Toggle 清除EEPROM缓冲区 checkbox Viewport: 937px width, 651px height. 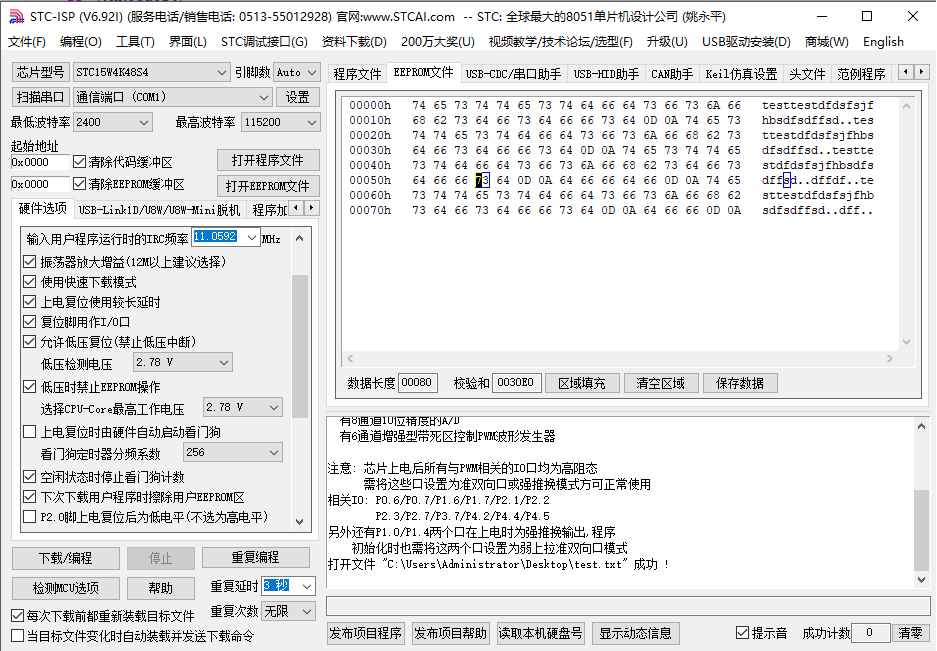[79, 184]
